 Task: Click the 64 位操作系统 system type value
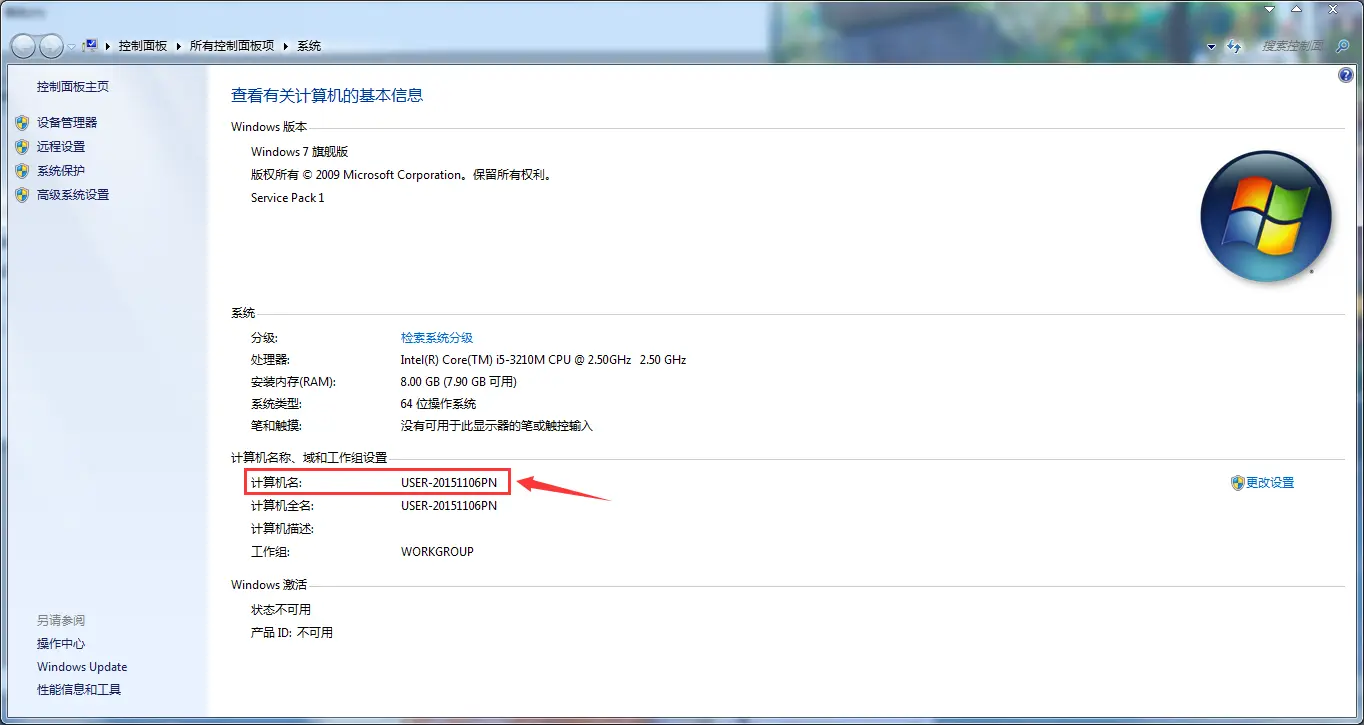pyautogui.click(x=438, y=404)
